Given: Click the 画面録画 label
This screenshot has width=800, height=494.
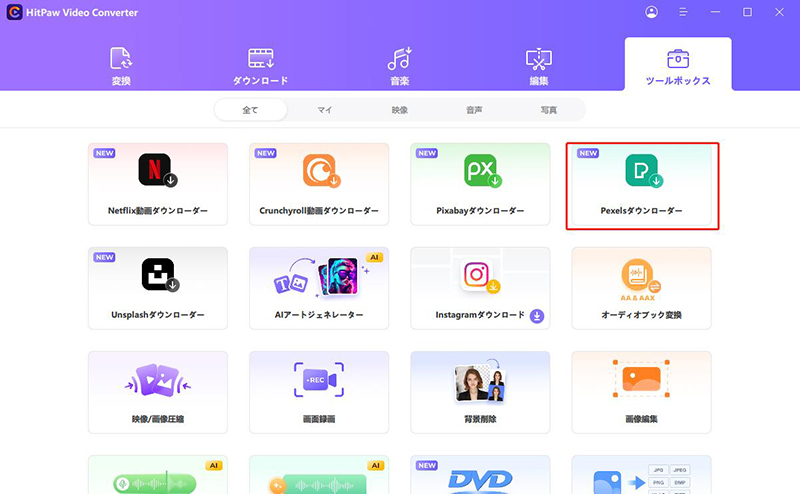Looking at the screenshot, I should point(319,419).
